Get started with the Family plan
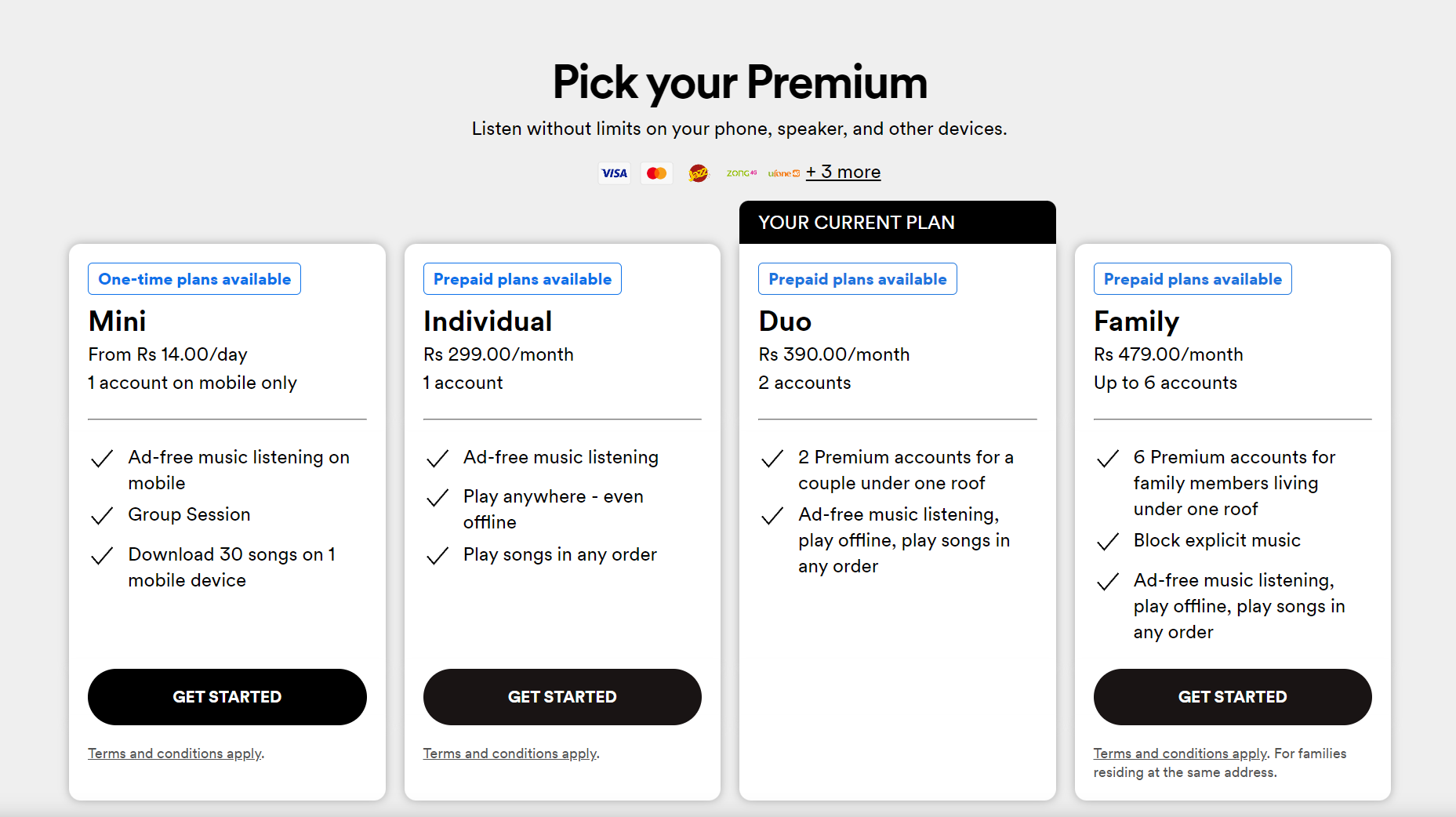1456x817 pixels. coord(1233,697)
